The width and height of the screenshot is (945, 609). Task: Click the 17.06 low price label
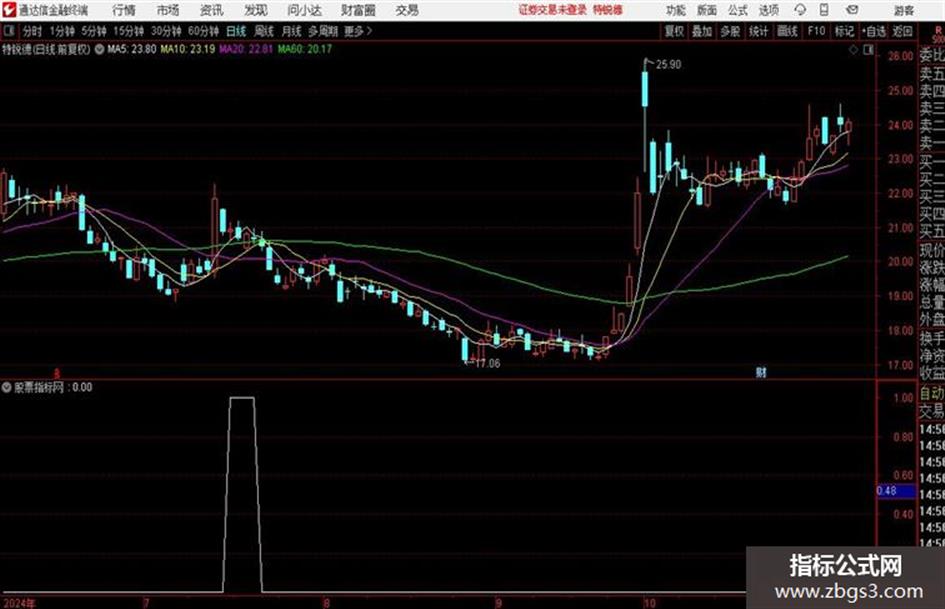pyautogui.click(x=488, y=364)
